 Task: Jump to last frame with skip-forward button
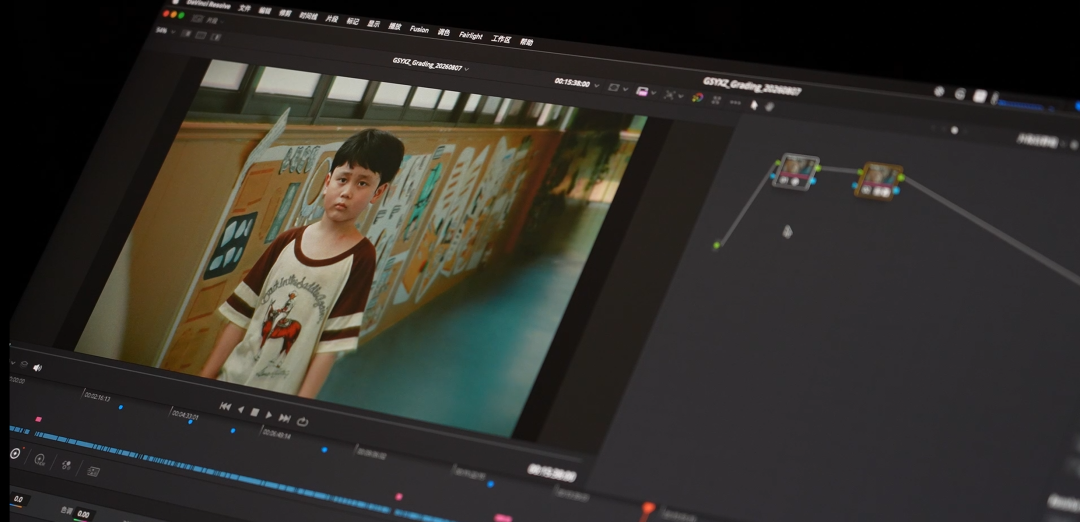[x=284, y=418]
